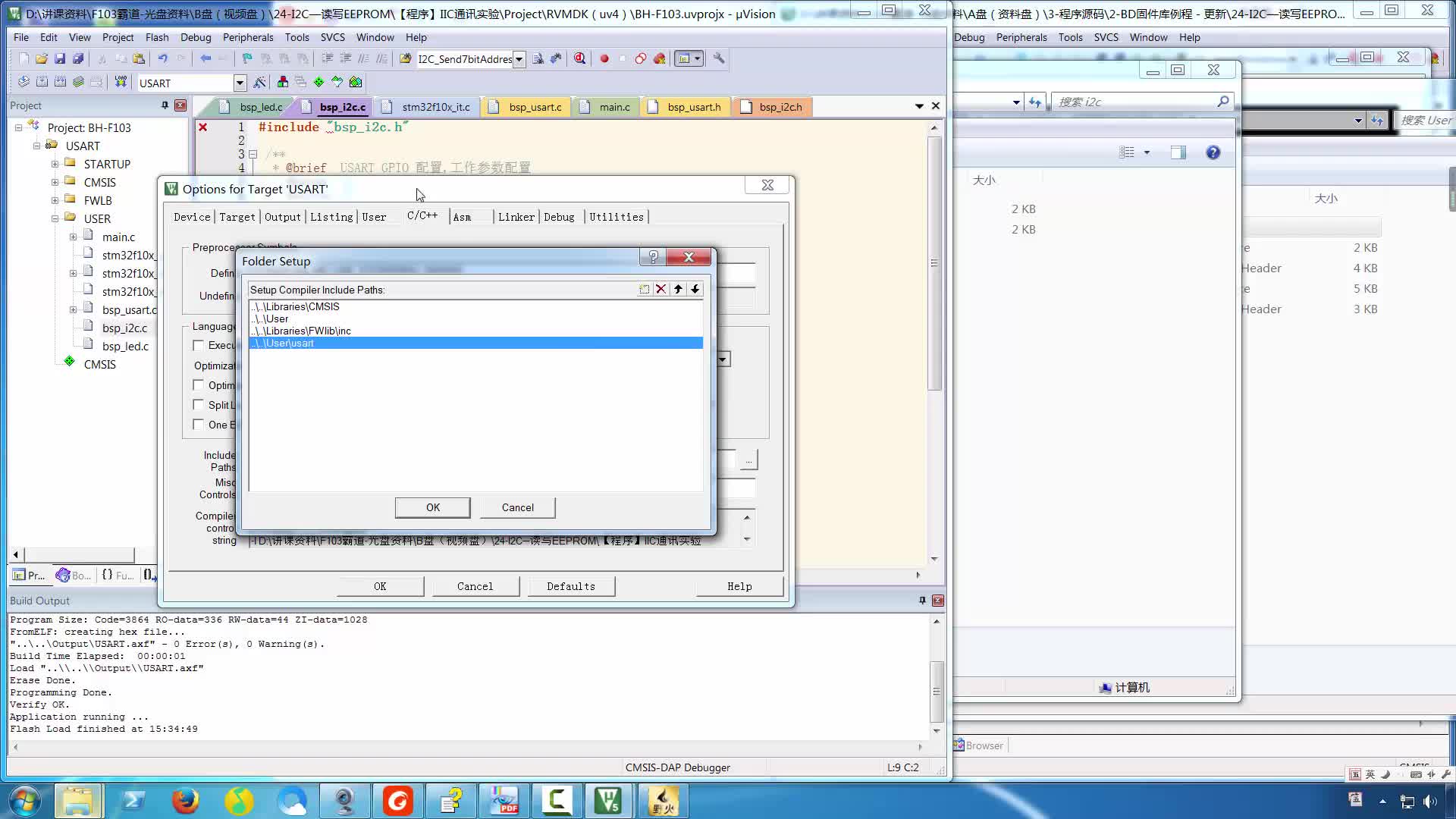Add a new include path entry
Screen dimensions: 1456x819
pos(644,289)
